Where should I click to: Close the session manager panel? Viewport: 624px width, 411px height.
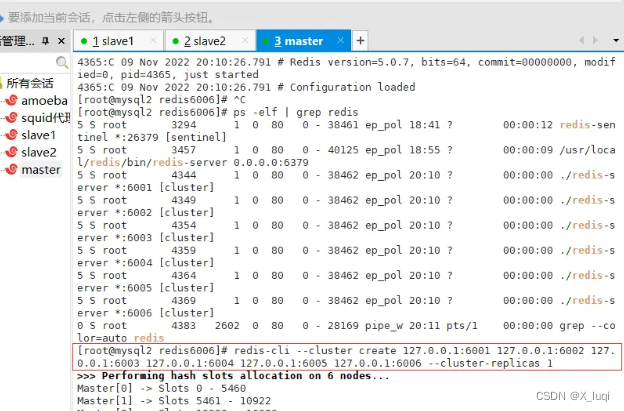61,41
